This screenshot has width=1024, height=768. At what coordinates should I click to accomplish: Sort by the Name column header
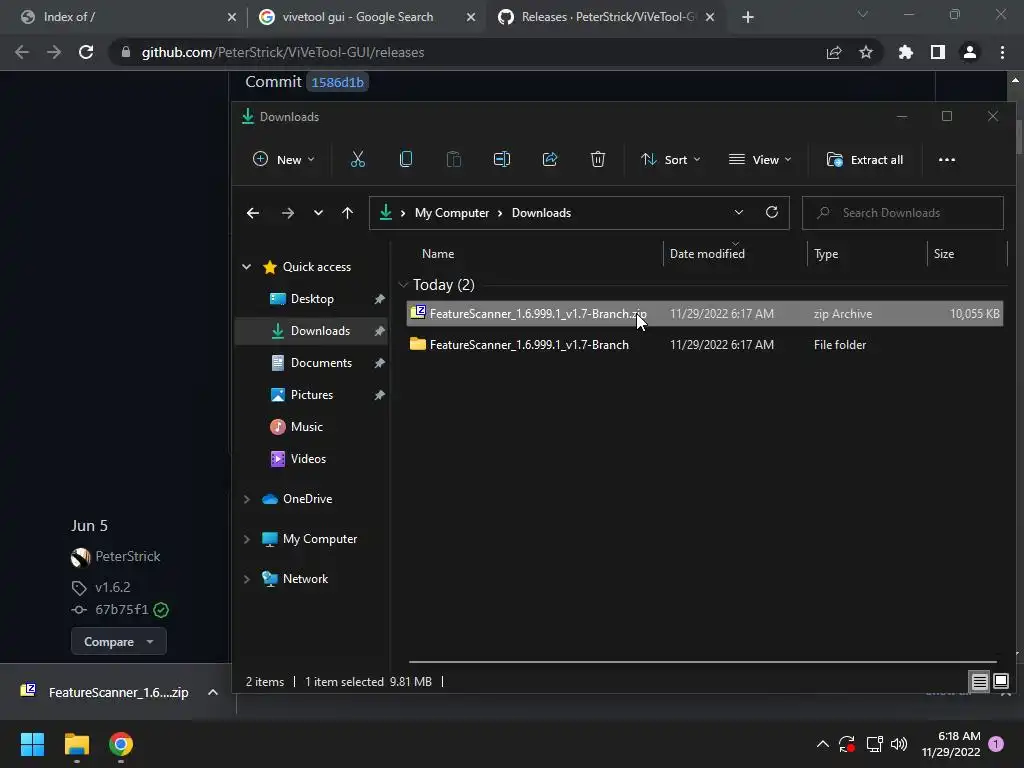coord(438,254)
